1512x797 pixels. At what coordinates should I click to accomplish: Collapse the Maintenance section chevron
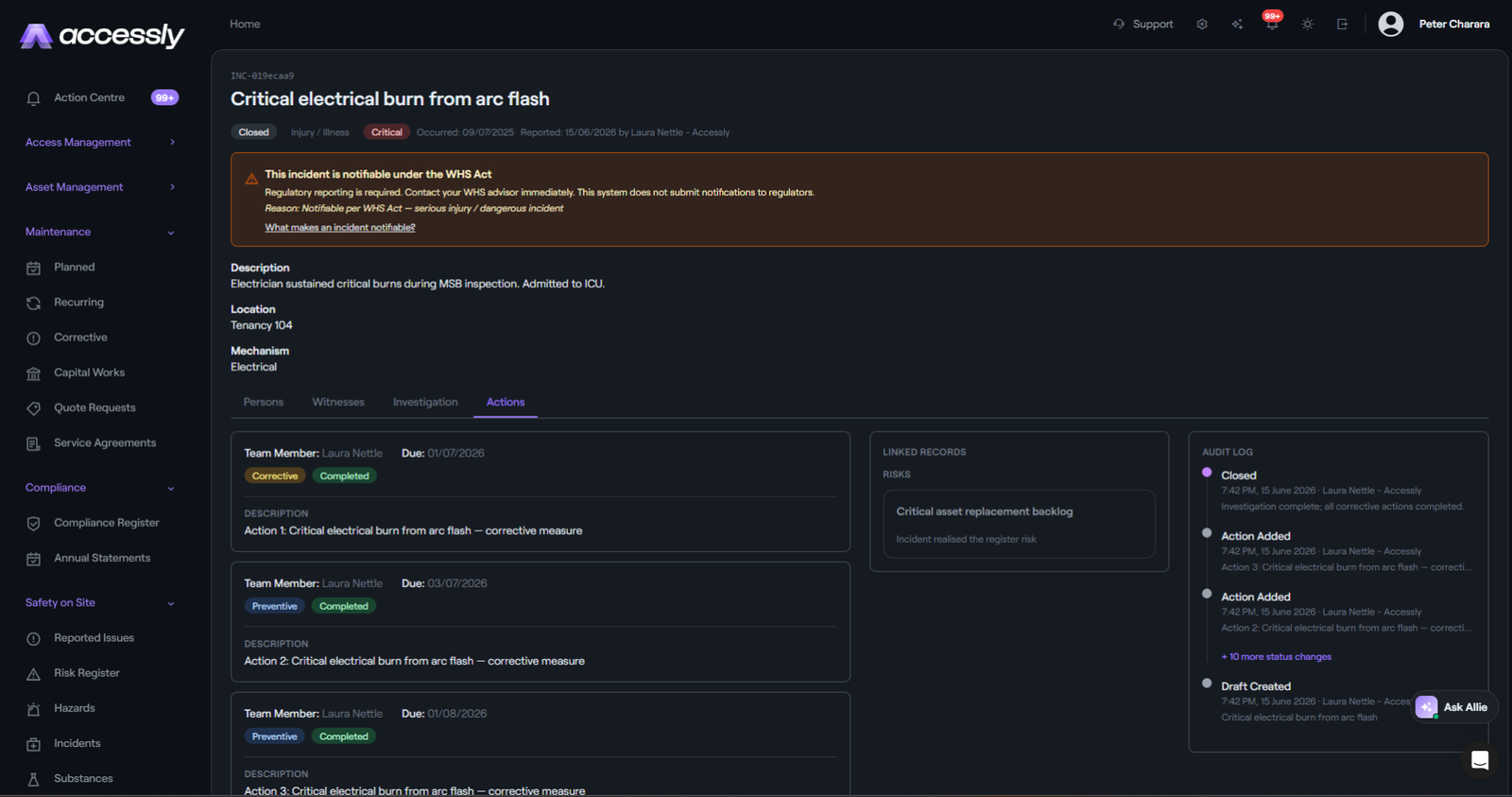[x=171, y=233]
